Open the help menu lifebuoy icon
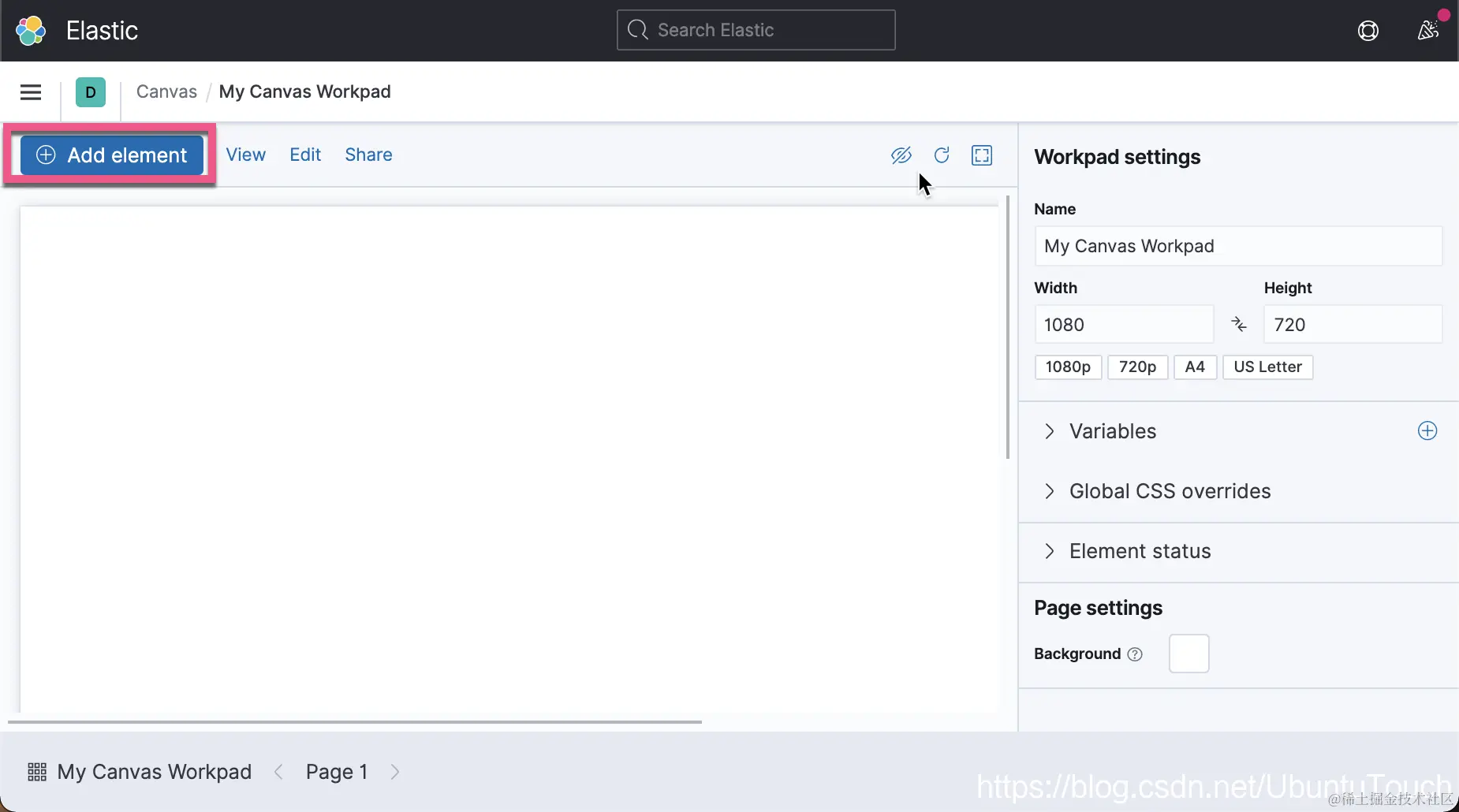1459x812 pixels. tap(1368, 31)
